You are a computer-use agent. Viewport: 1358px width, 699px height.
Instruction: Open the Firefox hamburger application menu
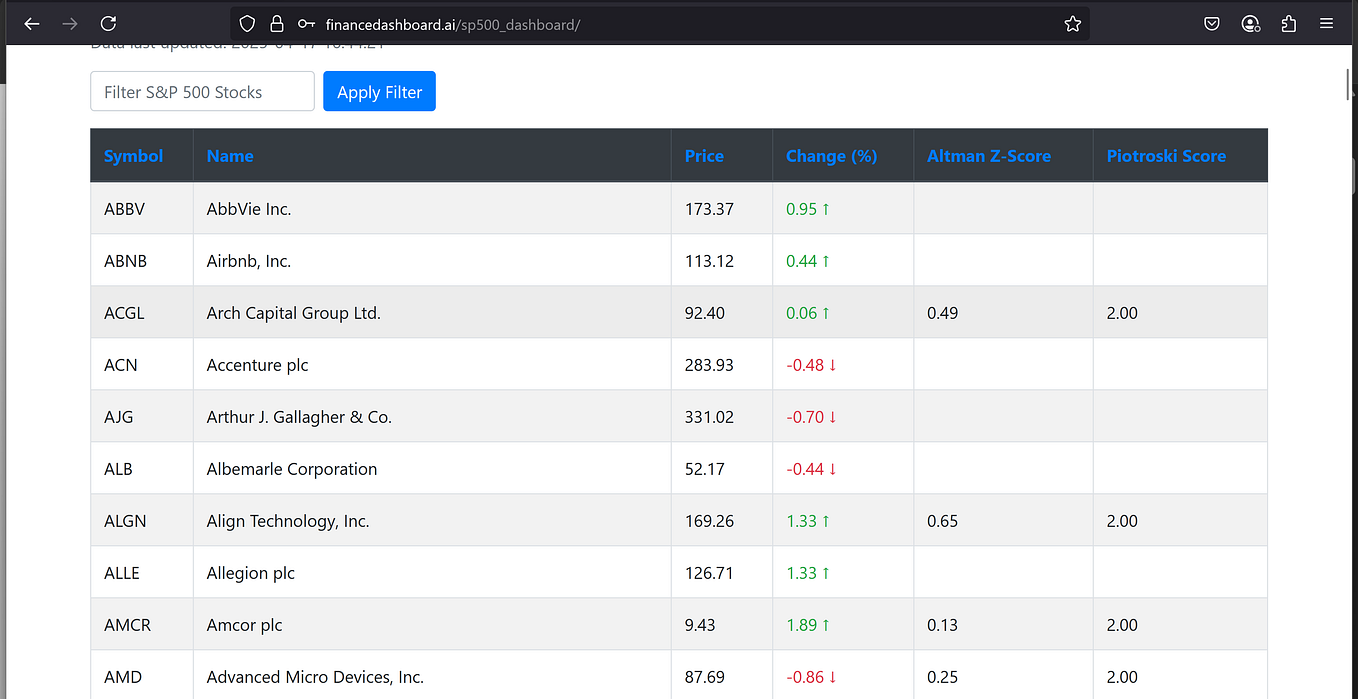pos(1326,23)
